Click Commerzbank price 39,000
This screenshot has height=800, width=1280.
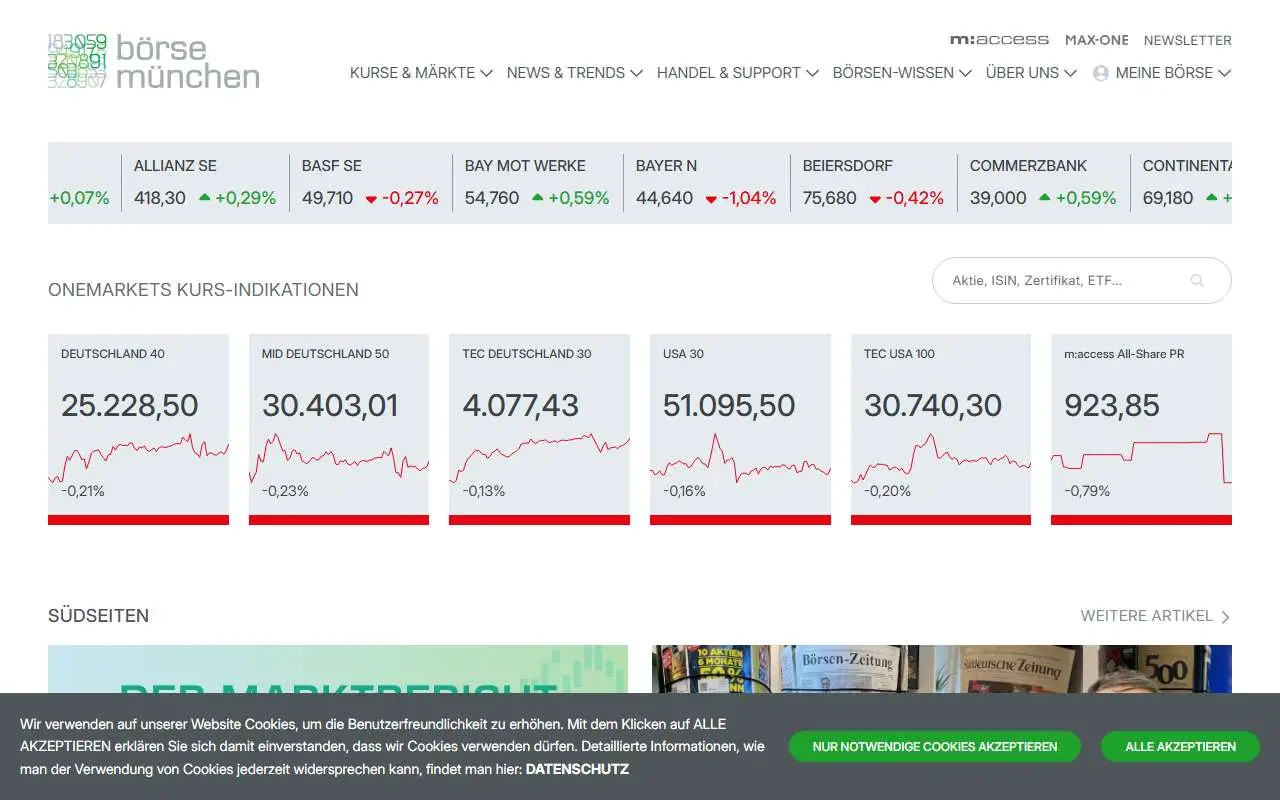tap(998, 198)
